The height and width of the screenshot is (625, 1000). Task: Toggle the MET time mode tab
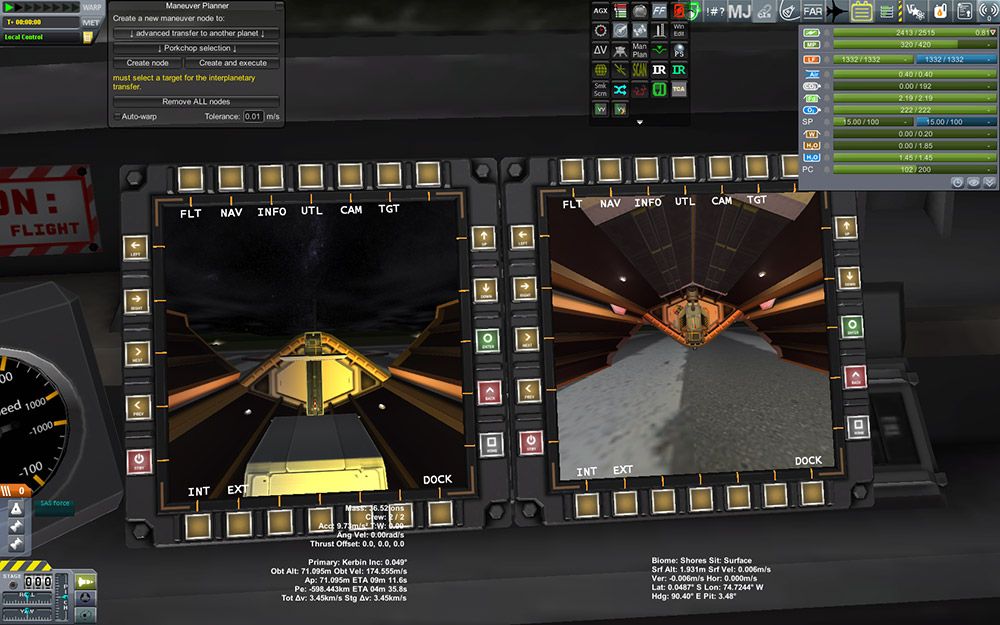[92, 22]
